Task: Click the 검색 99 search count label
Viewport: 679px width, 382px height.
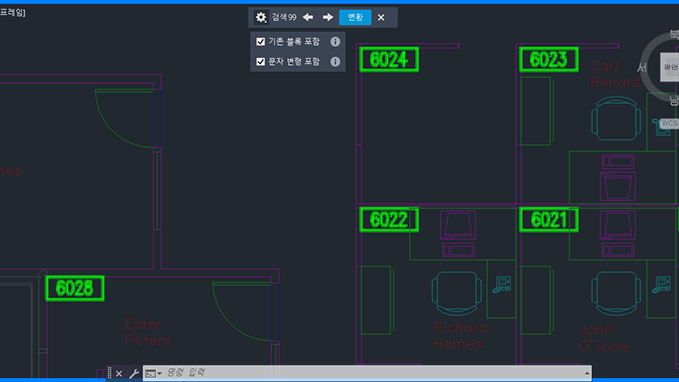Action: pyautogui.click(x=284, y=17)
